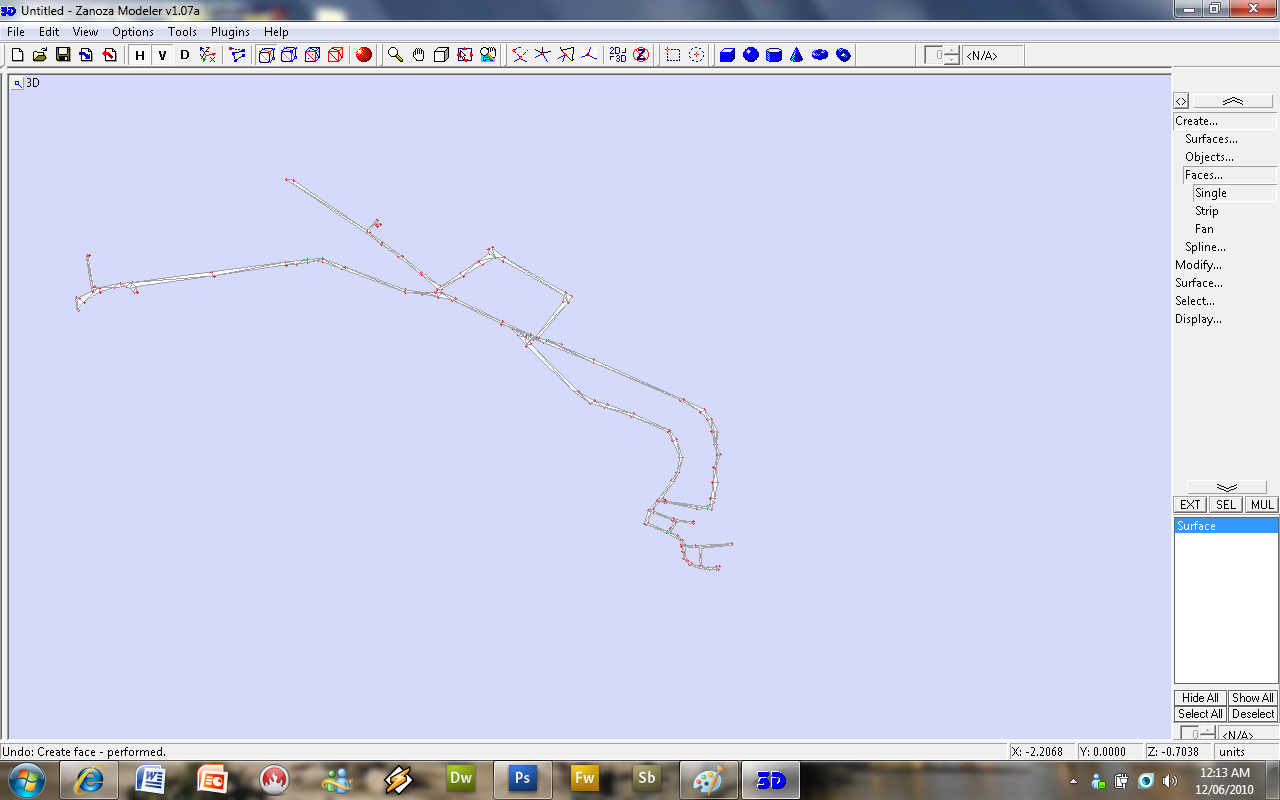Toggle the V axis lock button

(162, 55)
